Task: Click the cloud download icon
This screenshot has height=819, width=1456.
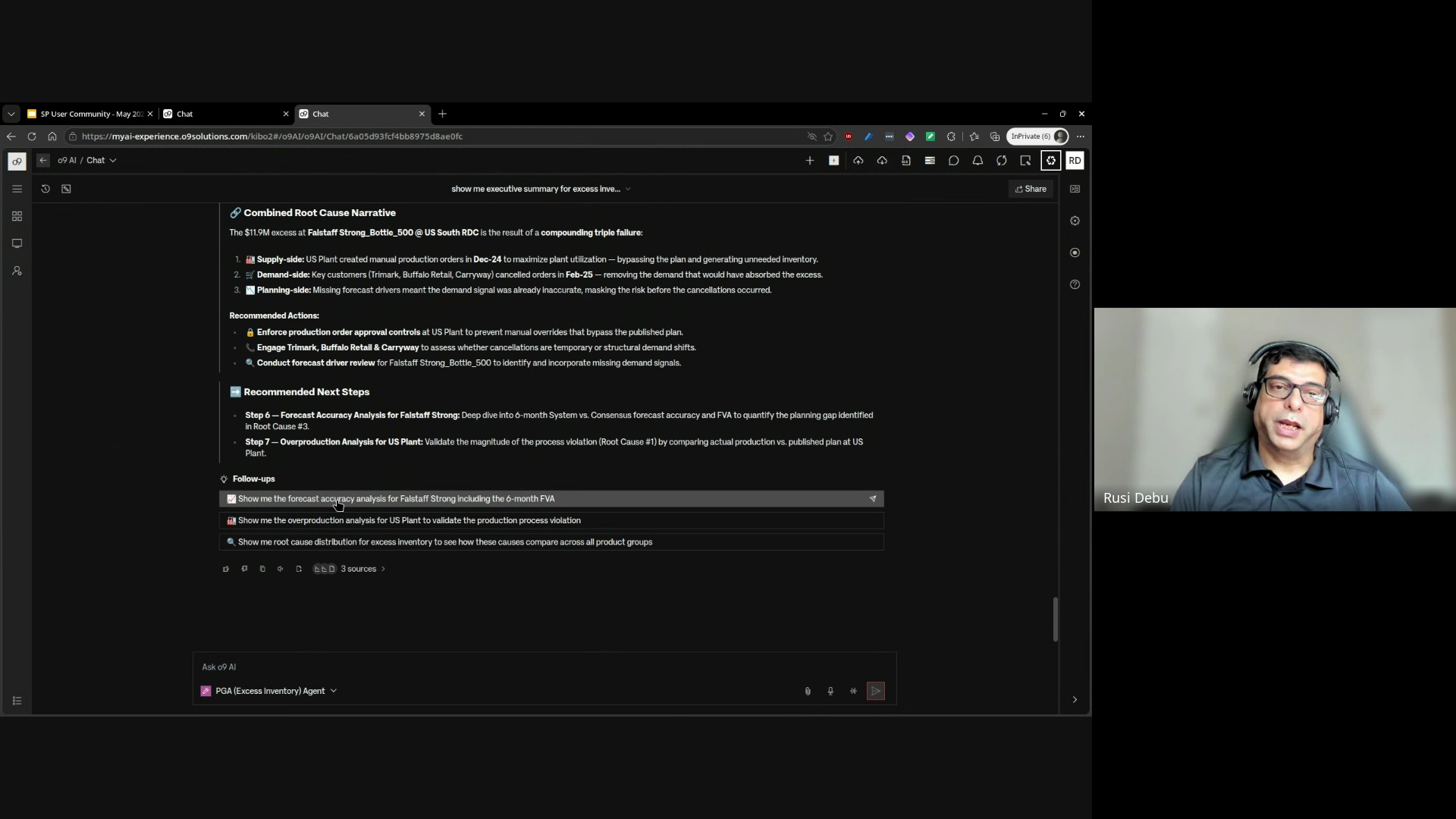Action: (882, 161)
